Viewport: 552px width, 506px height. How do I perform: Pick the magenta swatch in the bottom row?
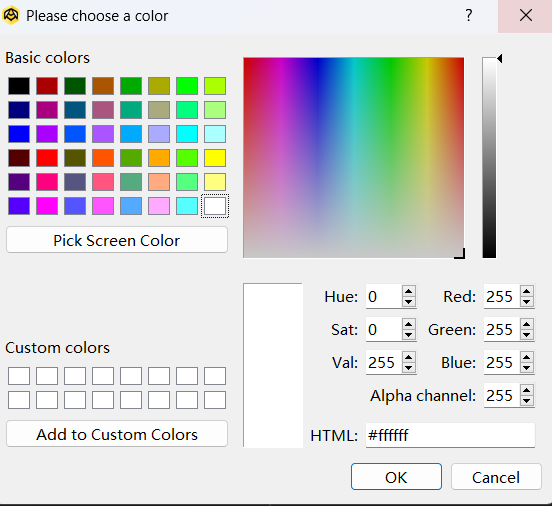(x=47, y=206)
